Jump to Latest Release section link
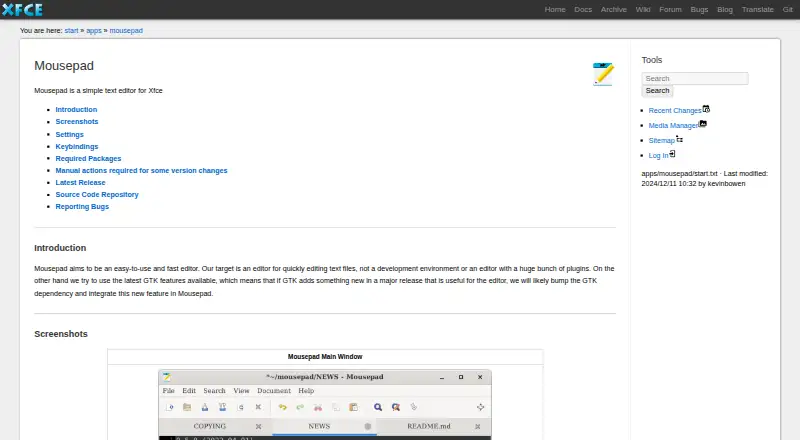This screenshot has height=440, width=800. 80,183
